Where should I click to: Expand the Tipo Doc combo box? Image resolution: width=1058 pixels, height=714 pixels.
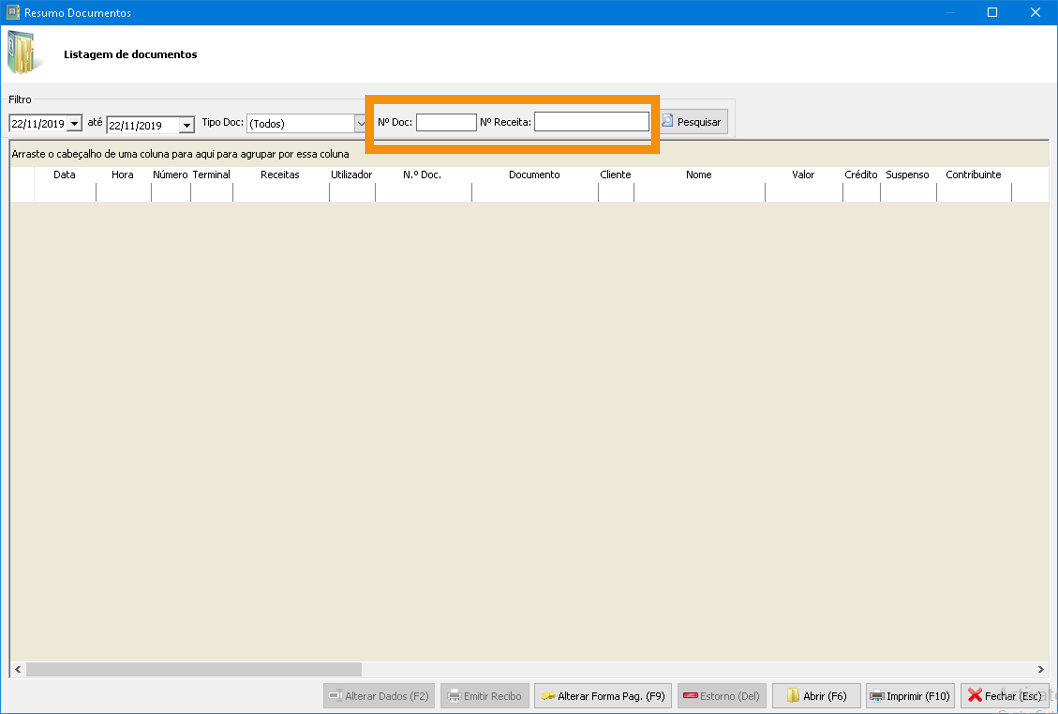360,124
